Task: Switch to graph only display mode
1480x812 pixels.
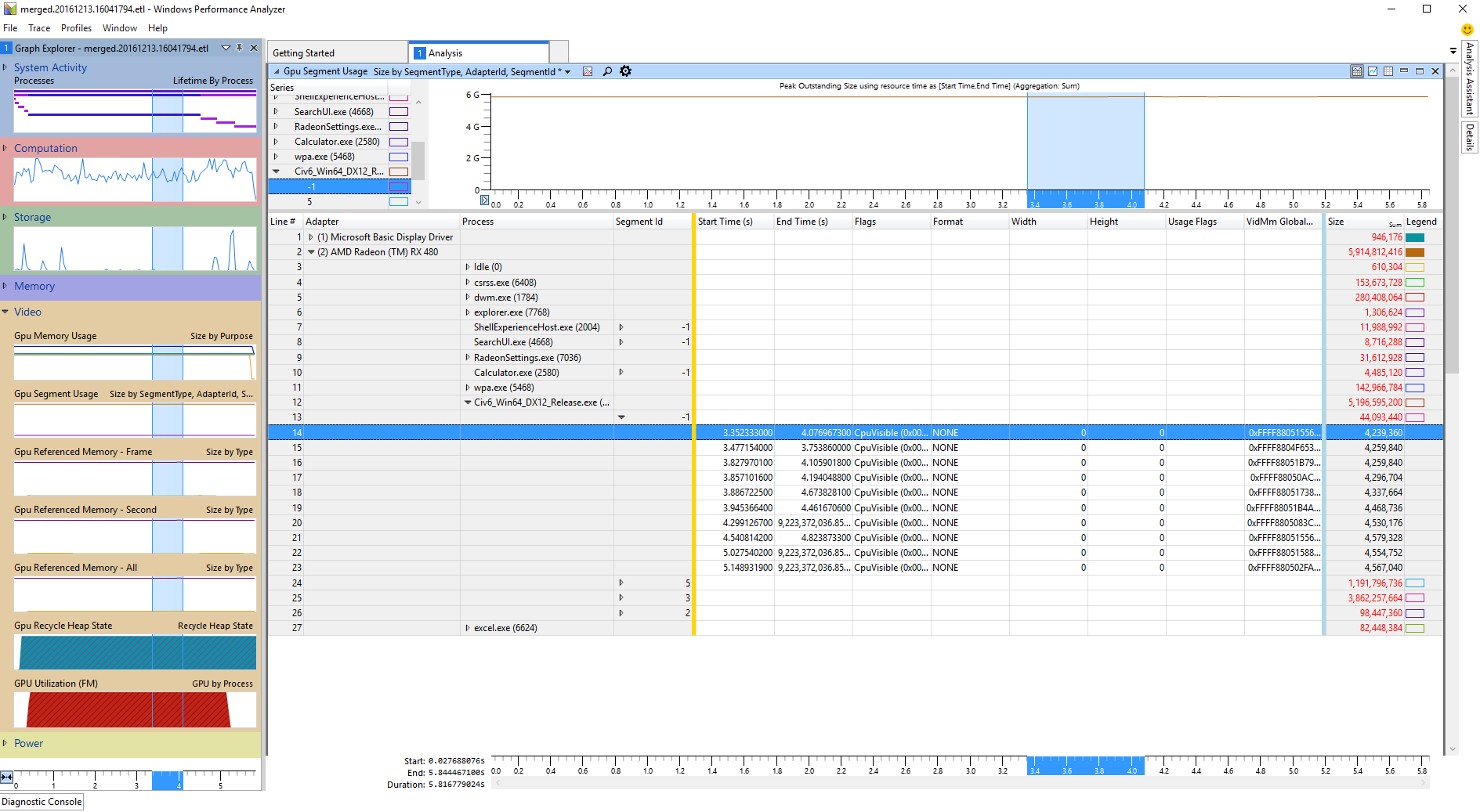Action: click(1373, 71)
